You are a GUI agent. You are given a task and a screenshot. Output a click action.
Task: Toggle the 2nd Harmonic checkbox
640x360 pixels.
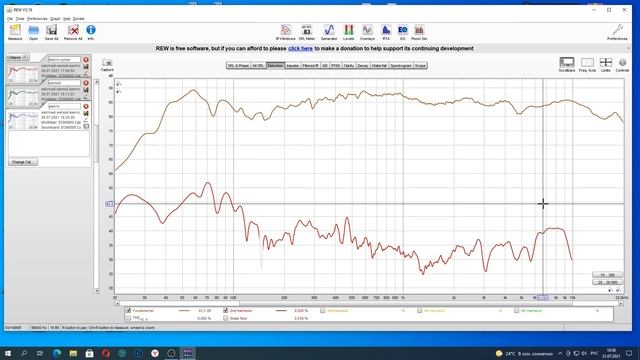pos(225,311)
